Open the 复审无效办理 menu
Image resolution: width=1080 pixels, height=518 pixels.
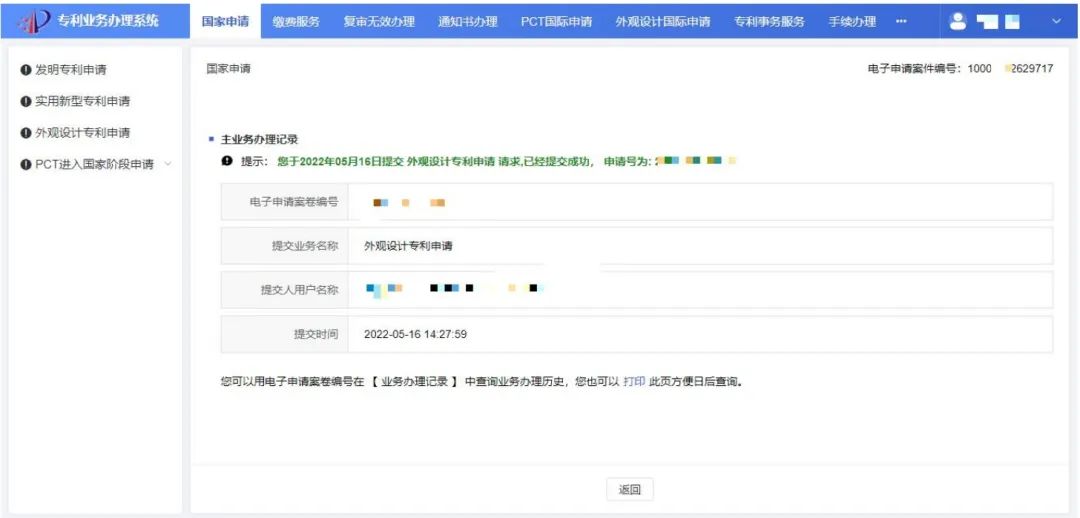[x=379, y=22]
